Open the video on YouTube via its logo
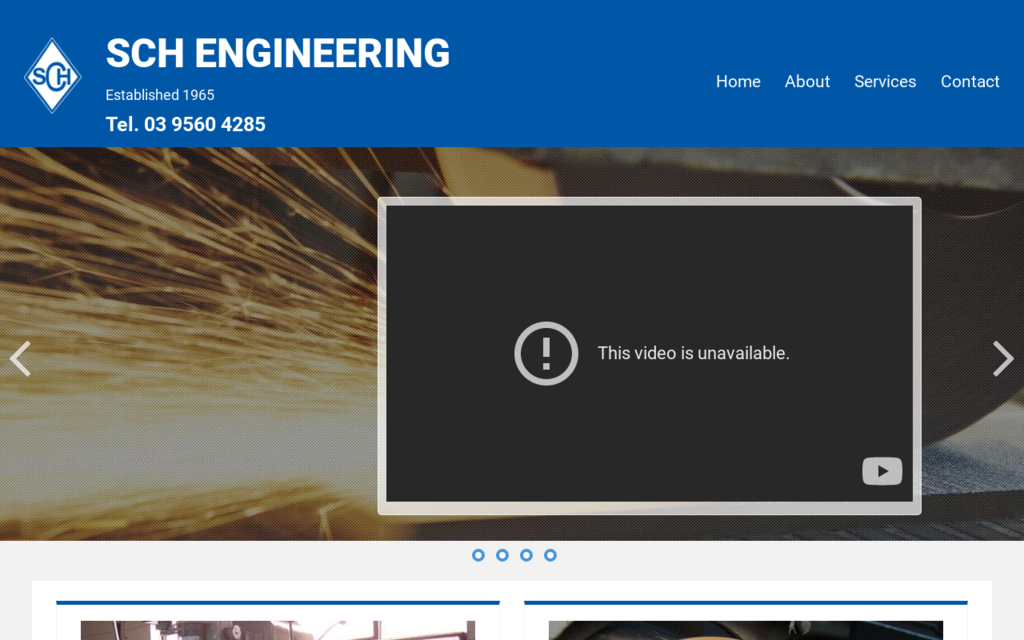Image resolution: width=1024 pixels, height=640 pixels. coord(882,471)
